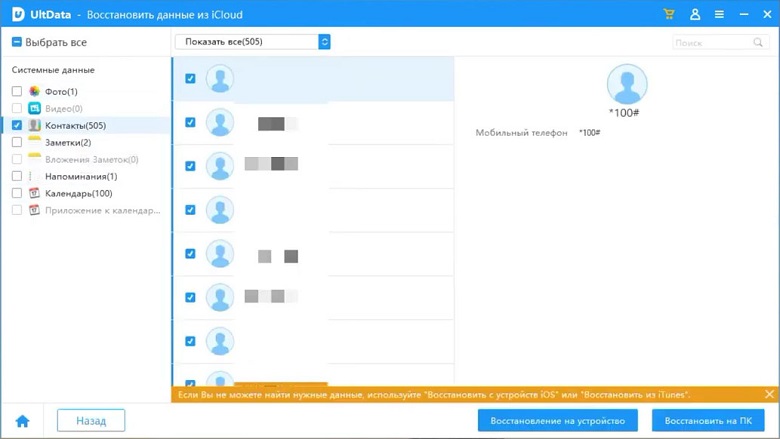780x439 pixels.
Task: Uncheck the first contact row checkbox
Action: tap(190, 78)
